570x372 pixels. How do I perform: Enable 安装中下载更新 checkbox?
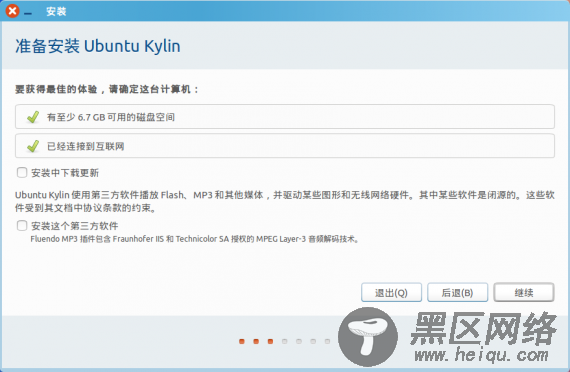click(22, 172)
